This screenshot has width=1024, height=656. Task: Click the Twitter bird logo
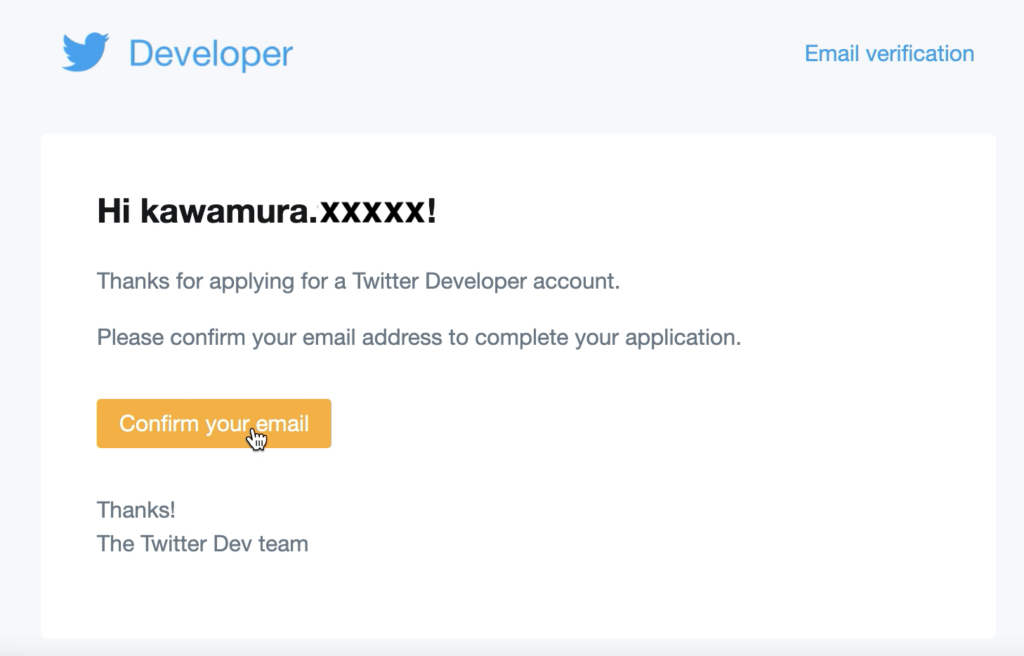click(86, 52)
